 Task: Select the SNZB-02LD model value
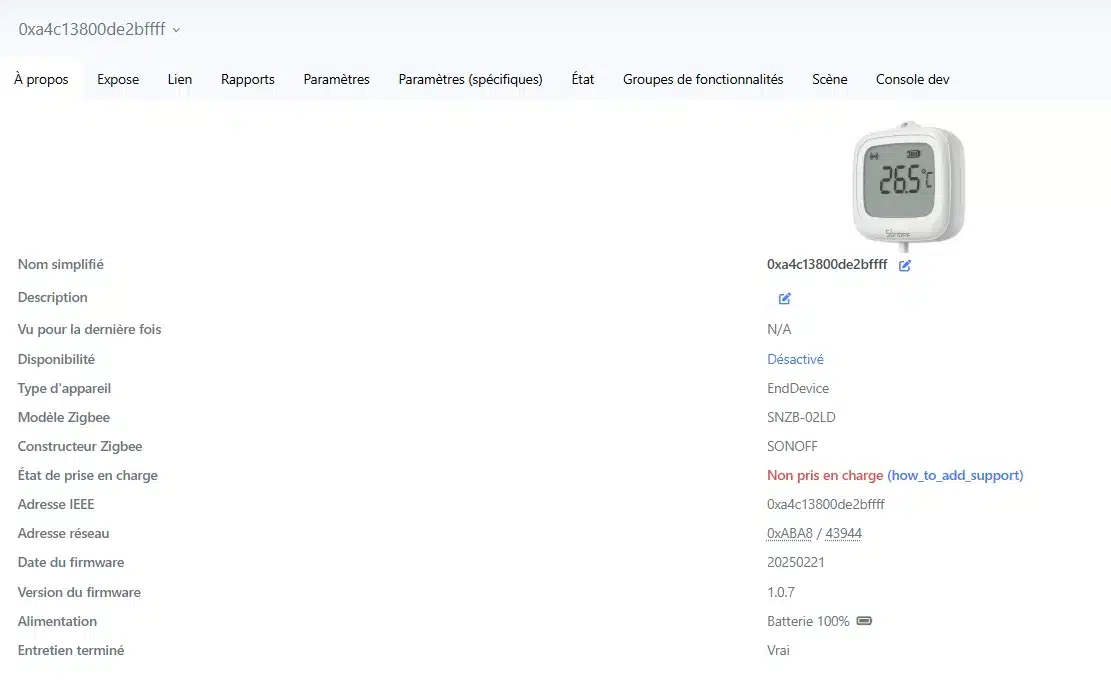coord(801,417)
